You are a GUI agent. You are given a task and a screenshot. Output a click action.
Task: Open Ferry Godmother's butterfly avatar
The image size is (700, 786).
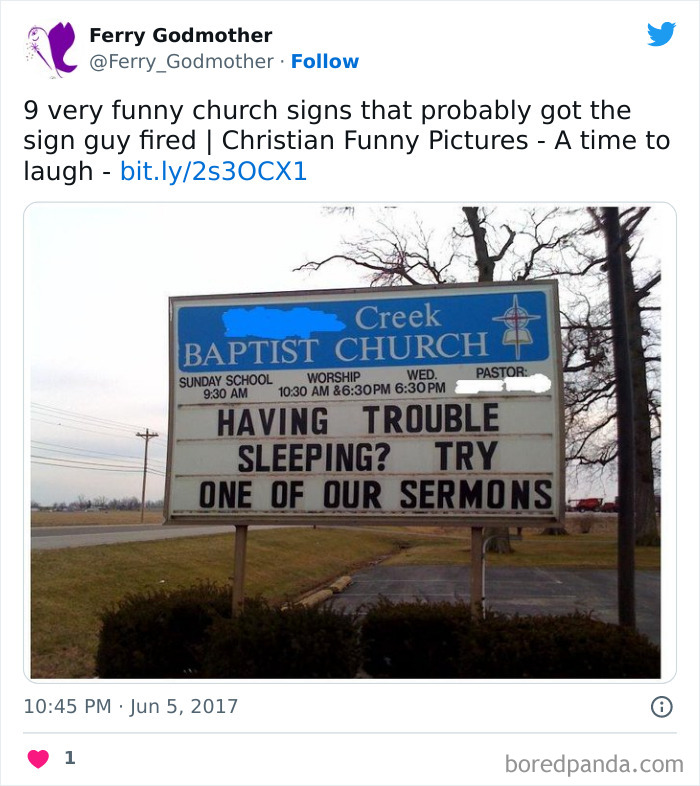click(52, 49)
